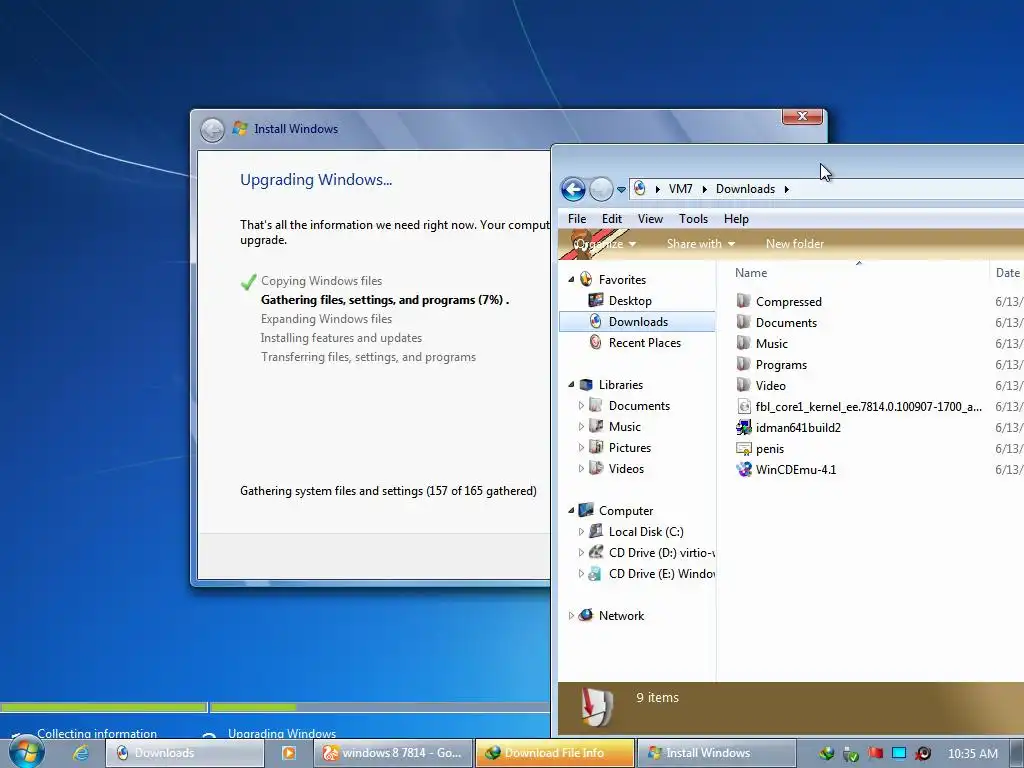Click the Start button orb
Viewport: 1024px width, 768px height.
click(x=26, y=752)
